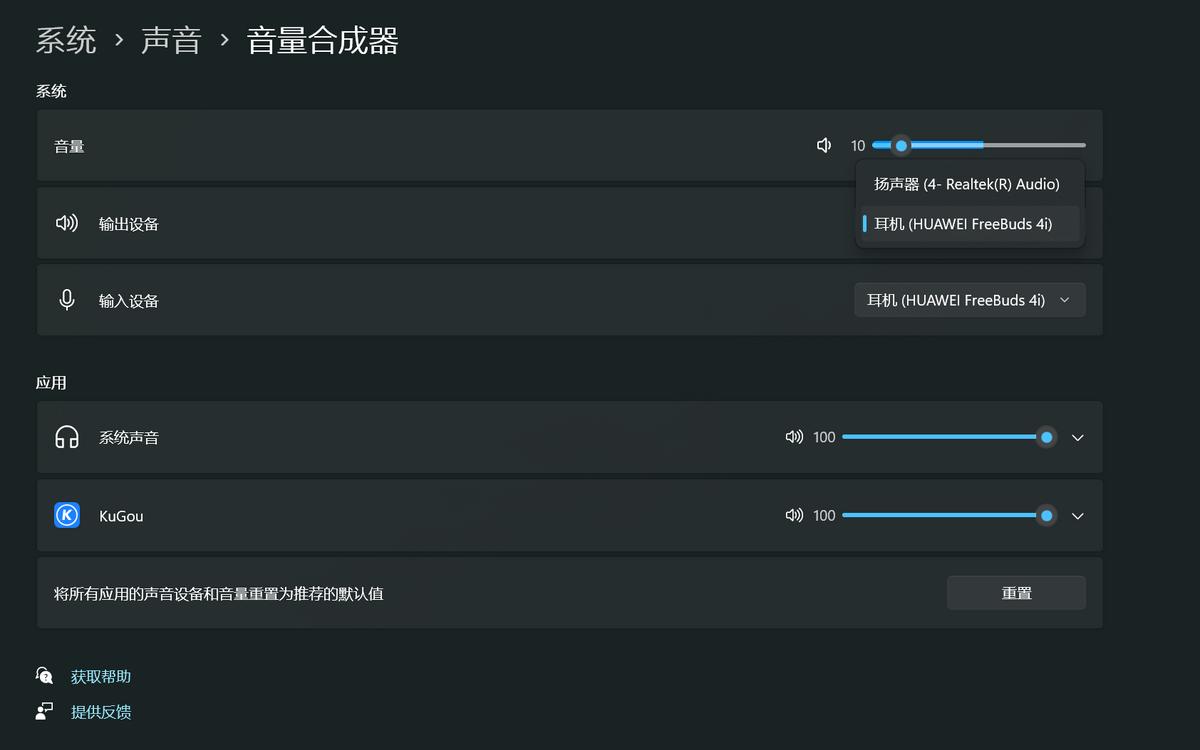Mute the system volume speaker icon
Screen dimensions: 1200x750
[x=822, y=145]
